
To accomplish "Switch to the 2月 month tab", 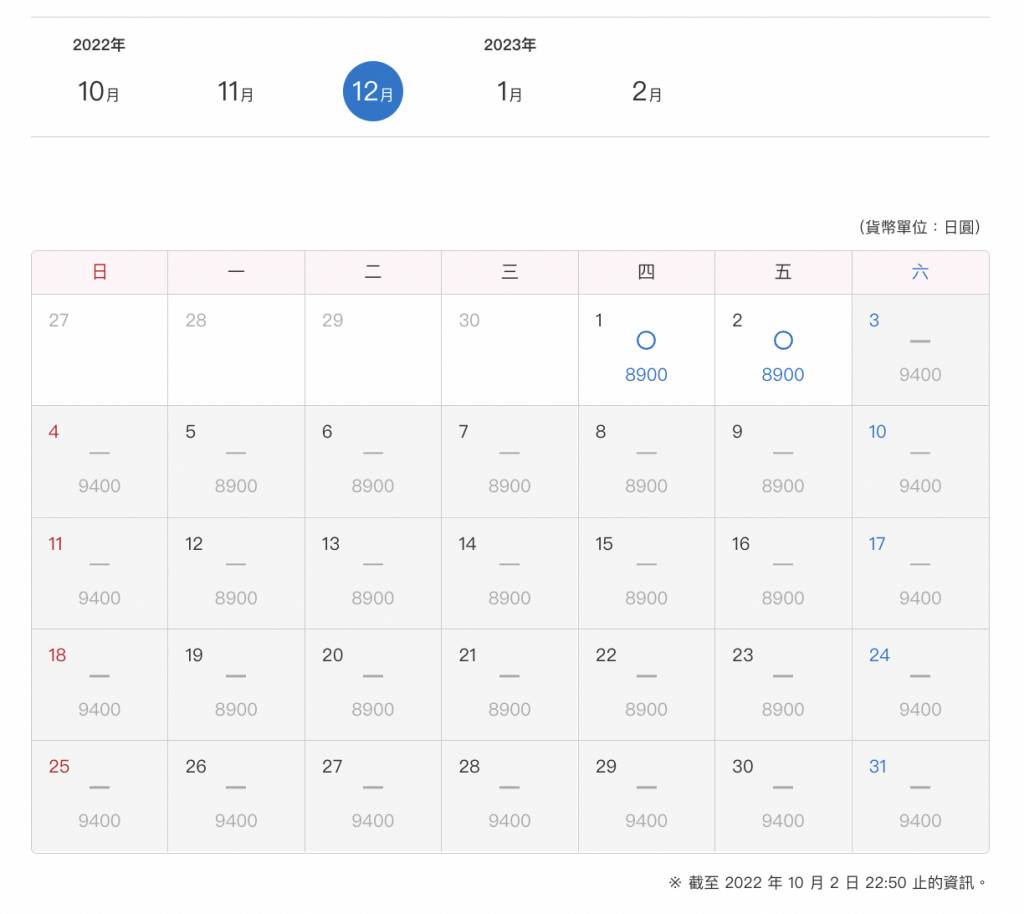I will pos(647,92).
